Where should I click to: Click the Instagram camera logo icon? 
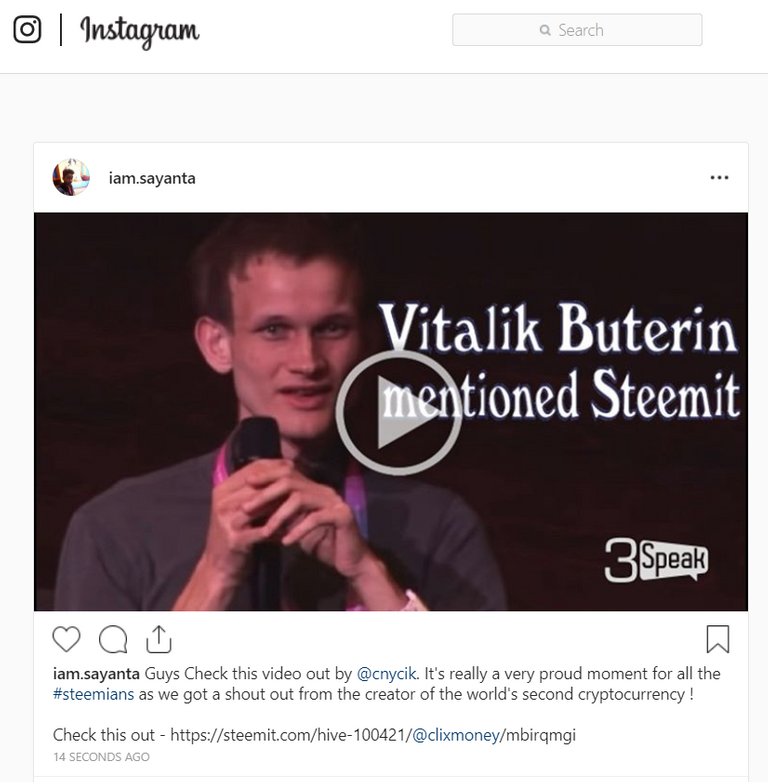point(27,29)
